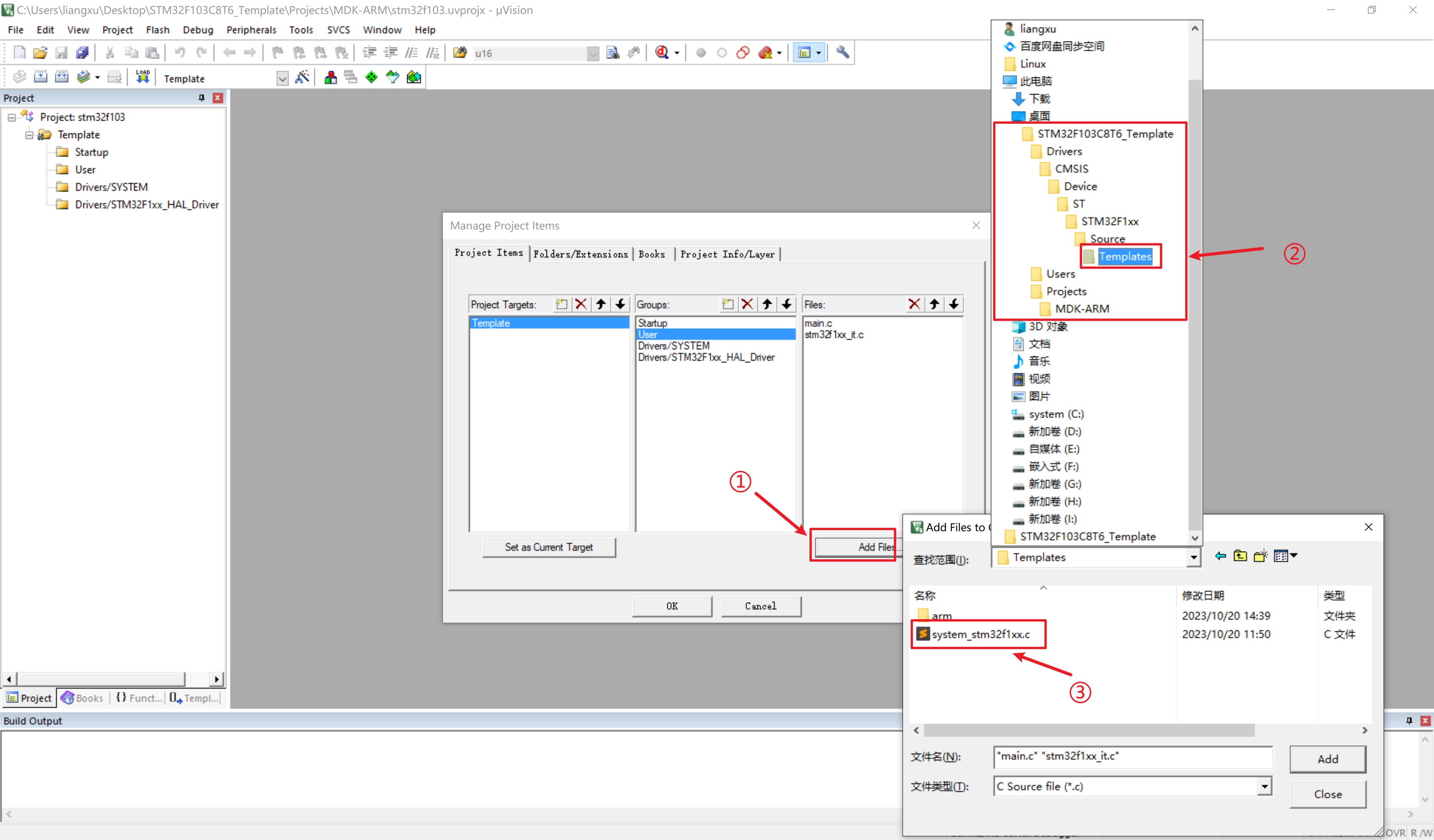Screen dimensions: 1434x840
Task: Switch to Folders/Extensions tab
Action: 580,254
